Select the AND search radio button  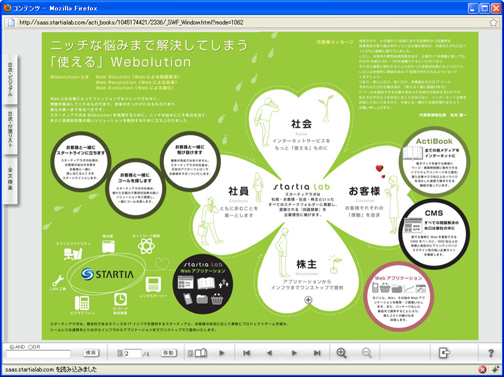12,347
